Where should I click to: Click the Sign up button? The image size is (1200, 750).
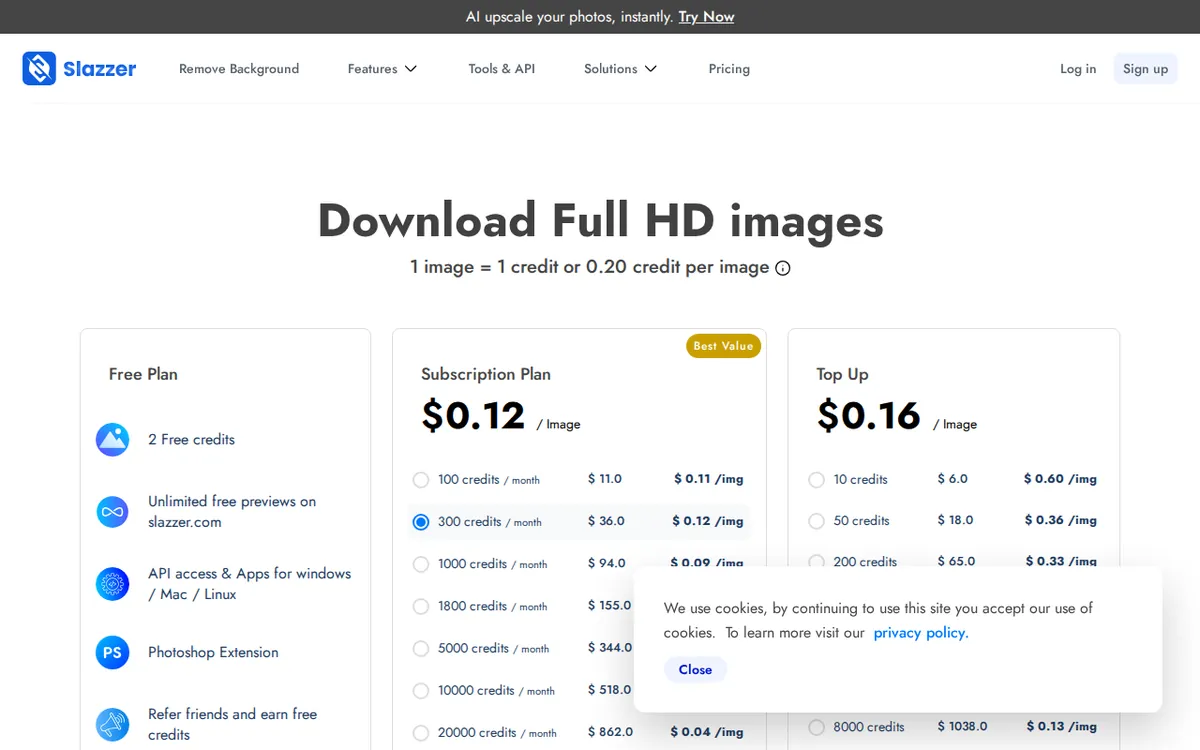click(x=1145, y=69)
